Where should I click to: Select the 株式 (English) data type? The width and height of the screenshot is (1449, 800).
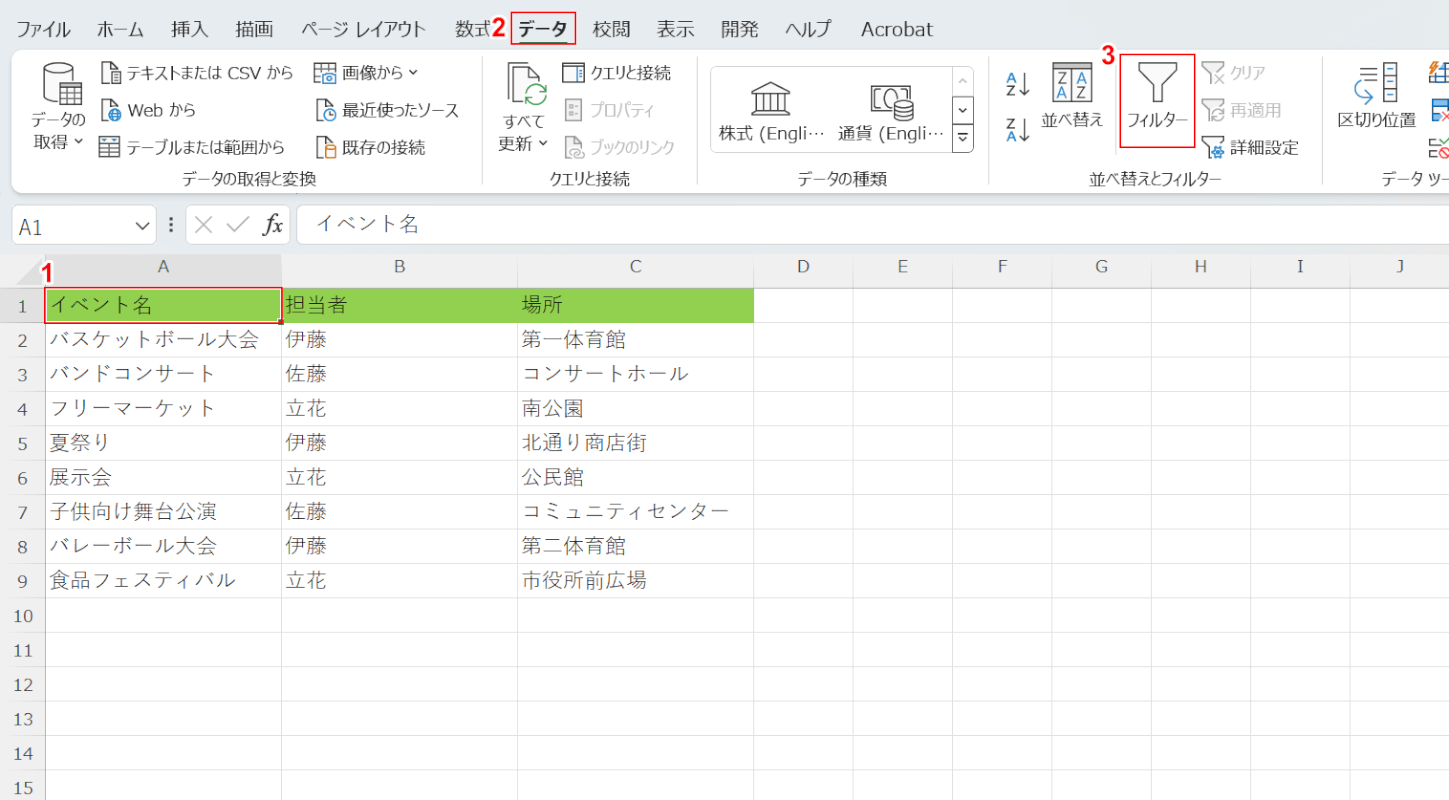(x=772, y=110)
